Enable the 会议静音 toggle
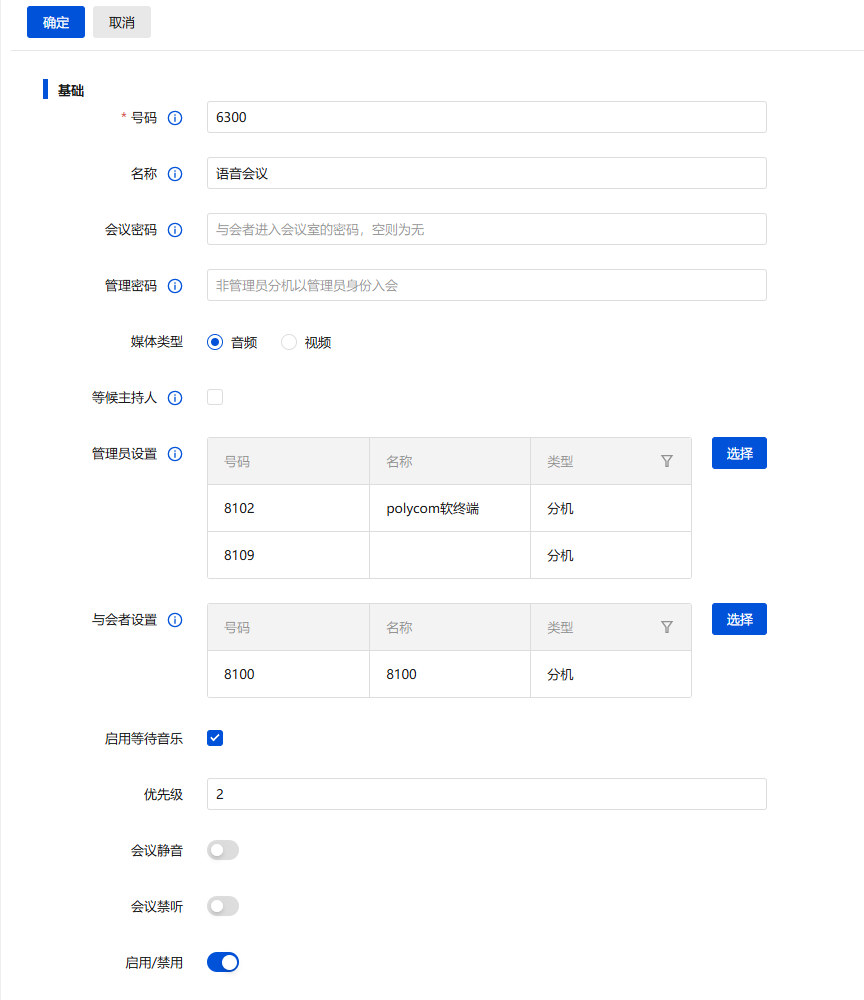Image resolution: width=864 pixels, height=1000 pixels. click(x=222, y=850)
